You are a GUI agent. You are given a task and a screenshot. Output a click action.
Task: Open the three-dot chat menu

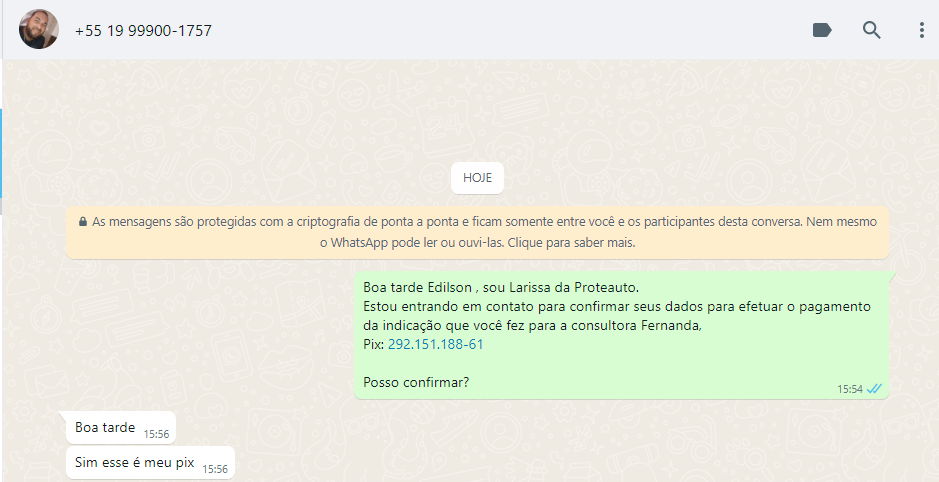(922, 30)
